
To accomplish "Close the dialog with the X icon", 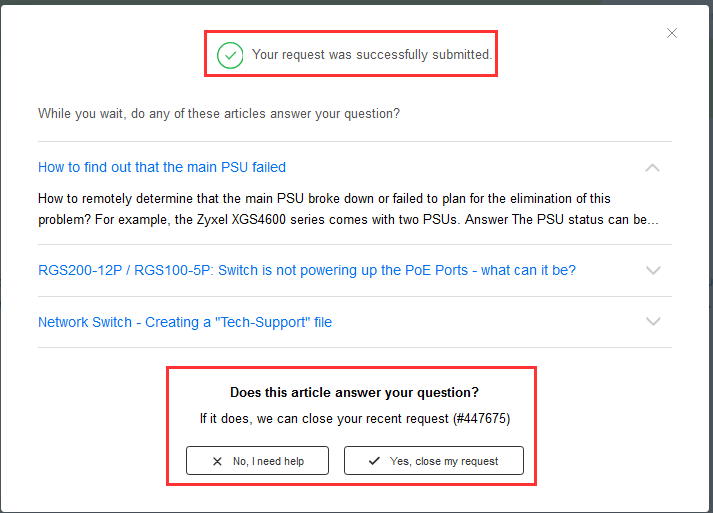I will [672, 33].
